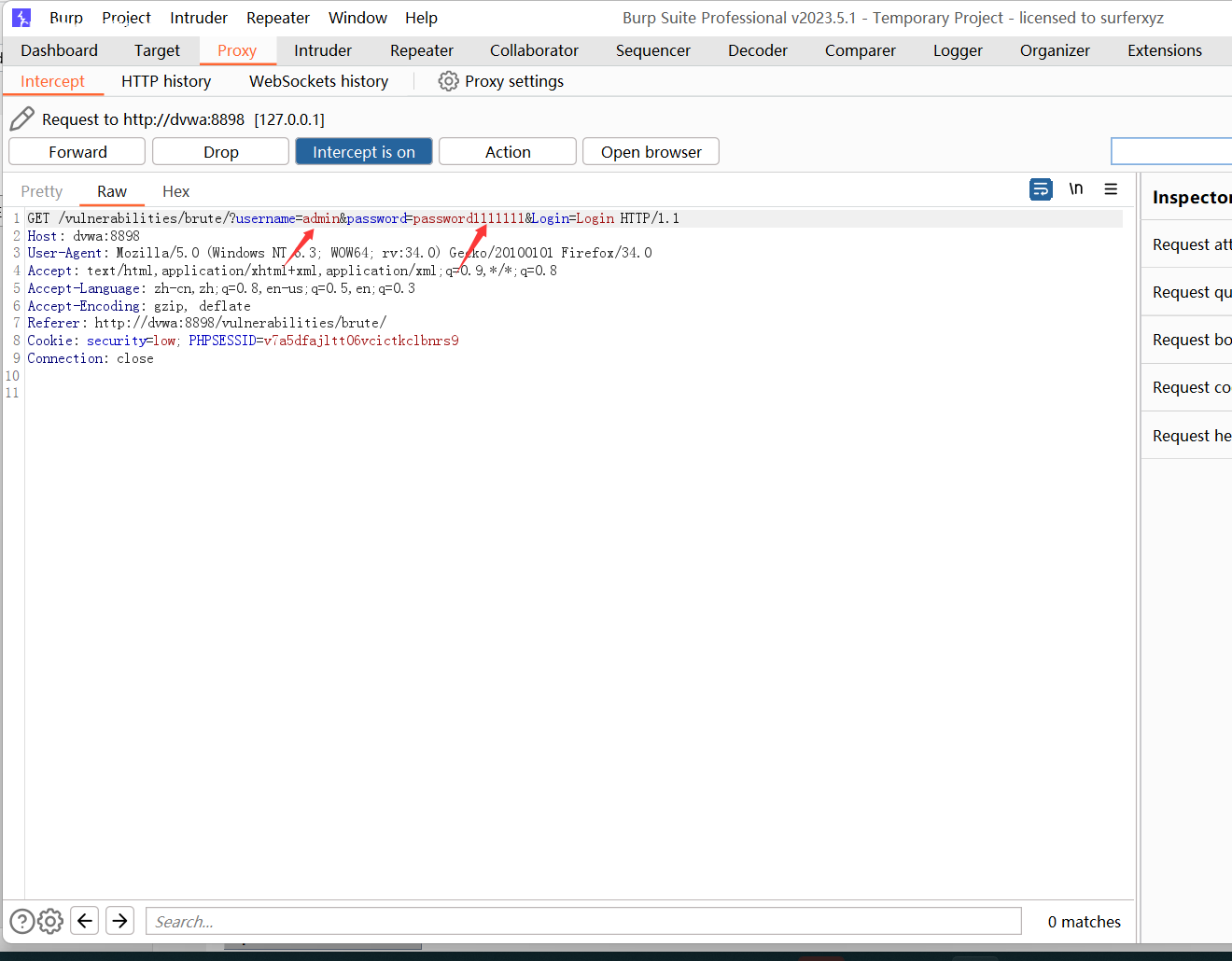Image resolution: width=1232 pixels, height=961 pixels.
Task: Switch to the Pretty view tab
Action: coord(41,191)
